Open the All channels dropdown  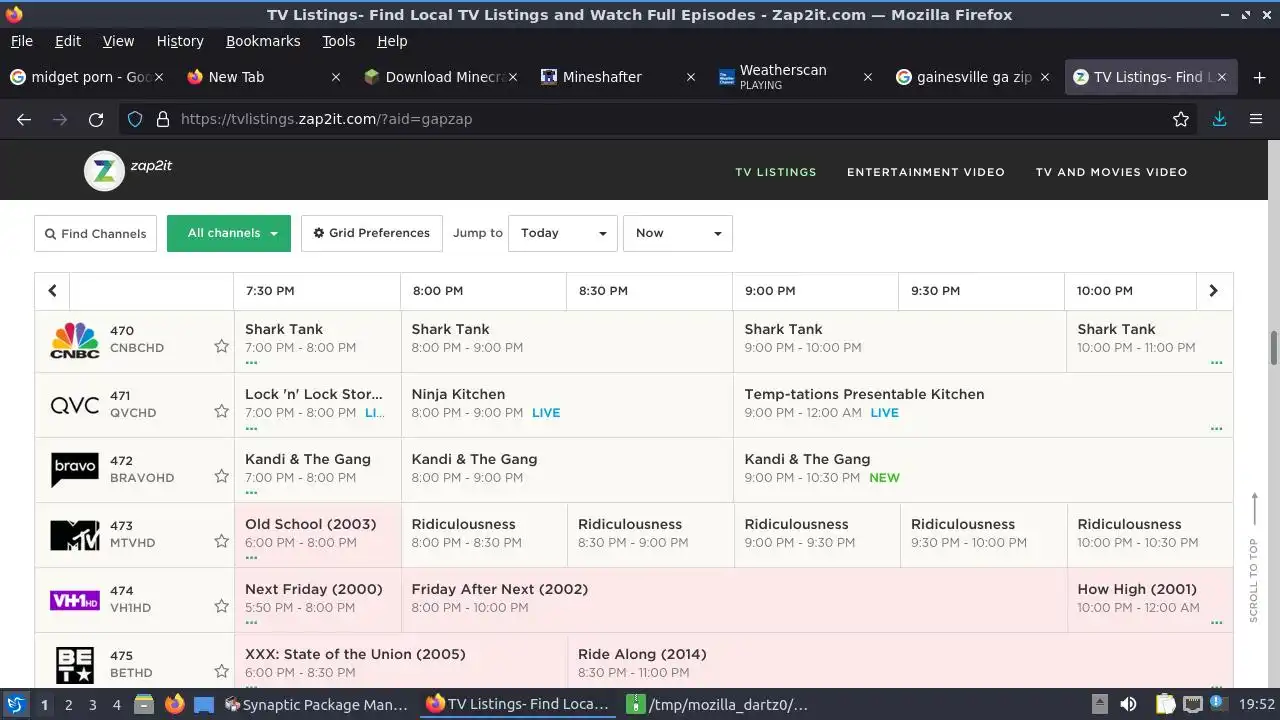coord(229,233)
